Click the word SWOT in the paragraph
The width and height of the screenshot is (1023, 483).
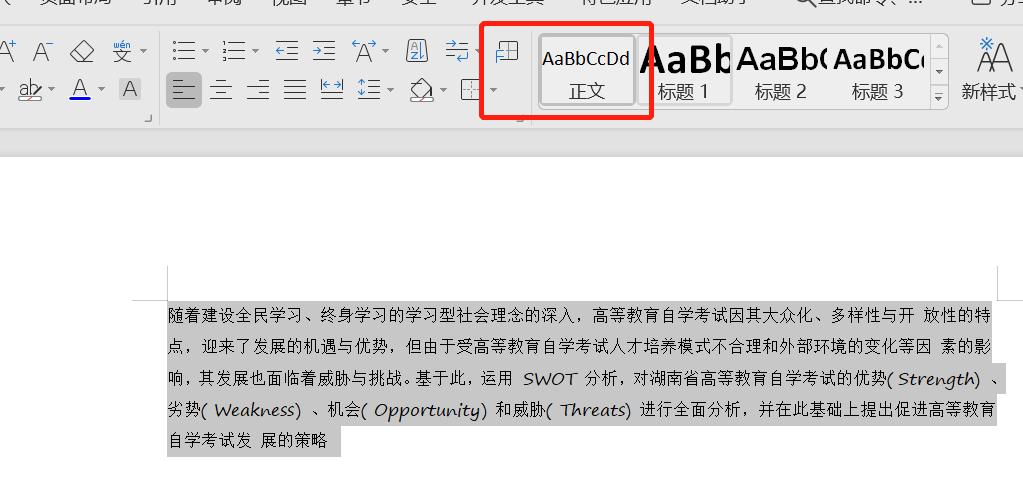pos(550,379)
